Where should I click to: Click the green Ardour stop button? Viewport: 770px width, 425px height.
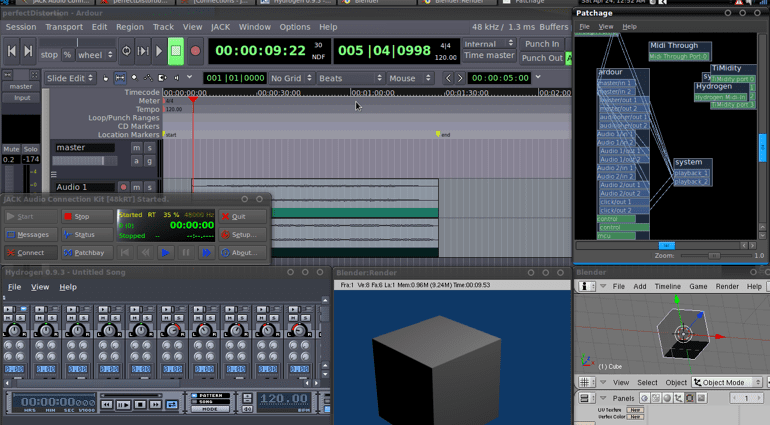pos(176,51)
